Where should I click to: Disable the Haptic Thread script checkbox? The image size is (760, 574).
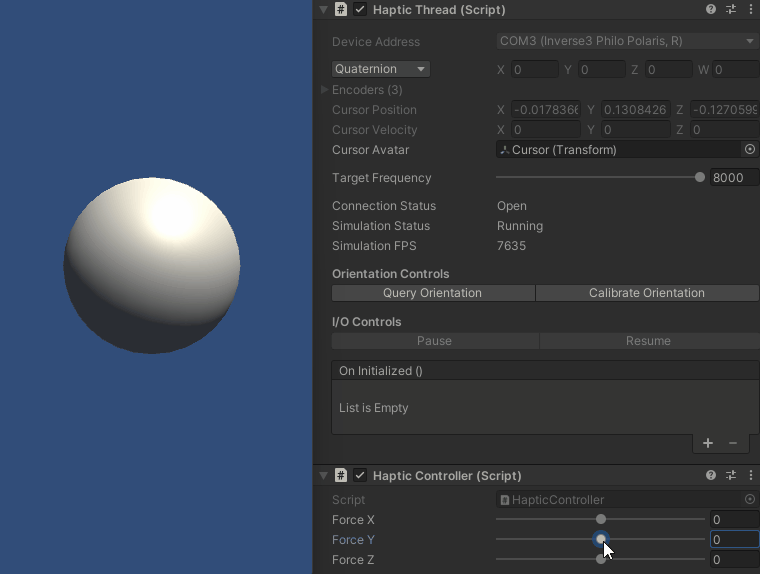[x=360, y=10]
